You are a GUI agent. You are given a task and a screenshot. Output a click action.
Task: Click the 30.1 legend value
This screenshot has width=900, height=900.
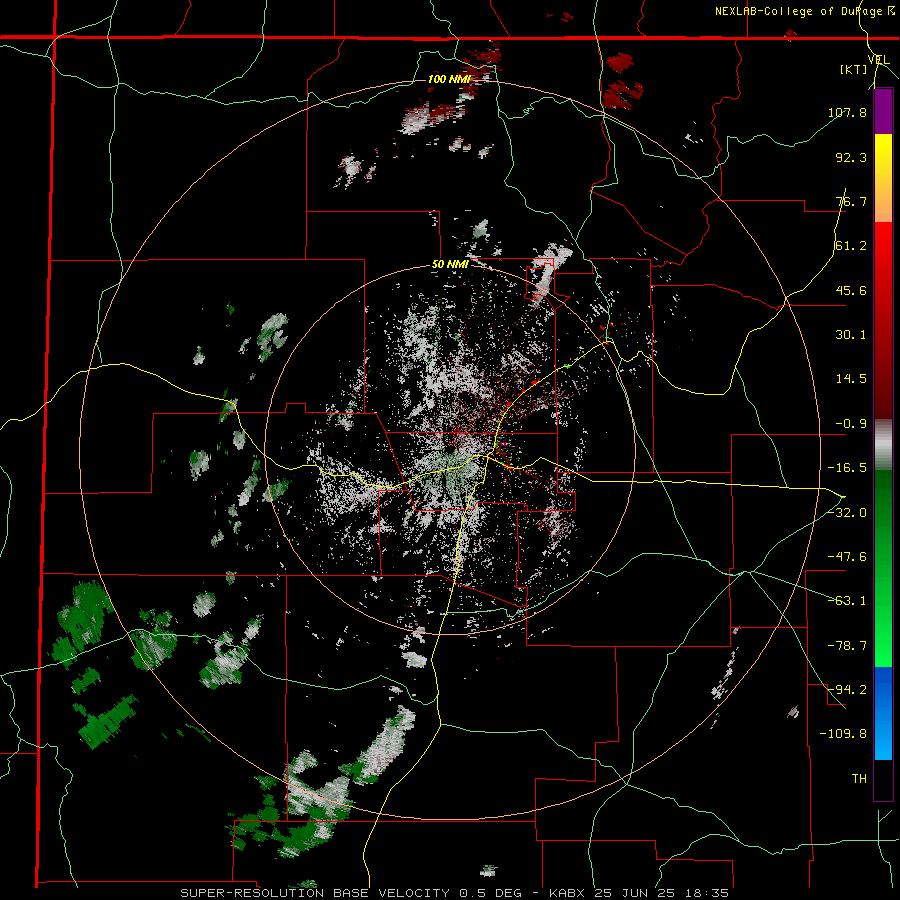(851, 335)
